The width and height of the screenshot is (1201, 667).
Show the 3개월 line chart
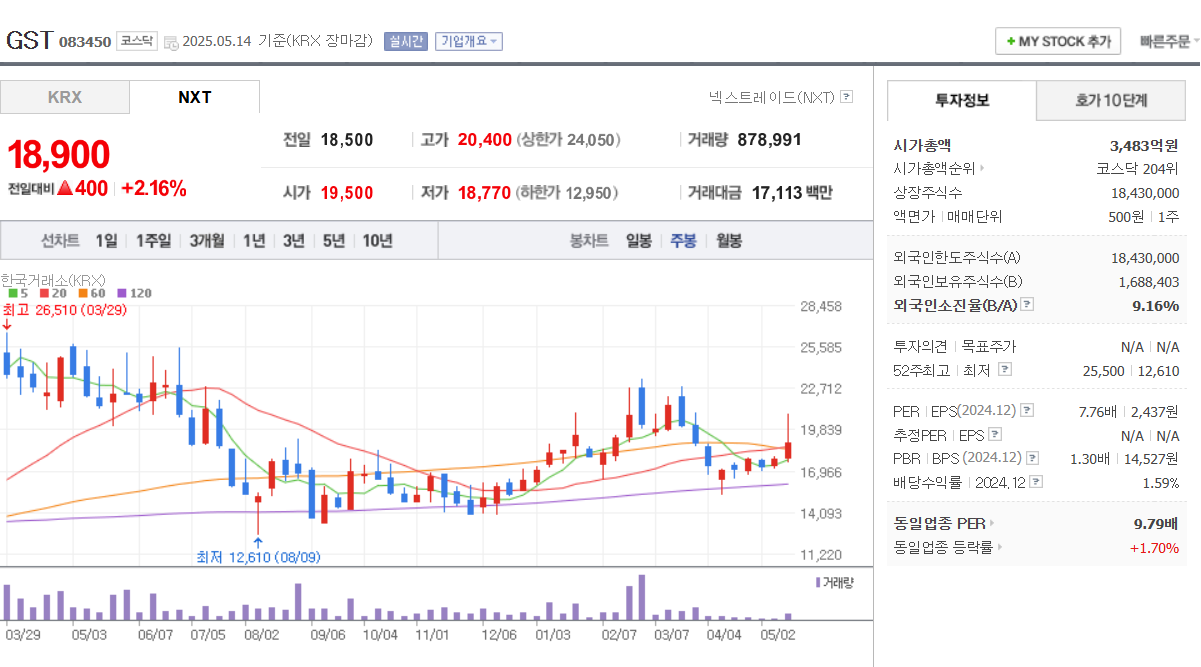click(207, 241)
